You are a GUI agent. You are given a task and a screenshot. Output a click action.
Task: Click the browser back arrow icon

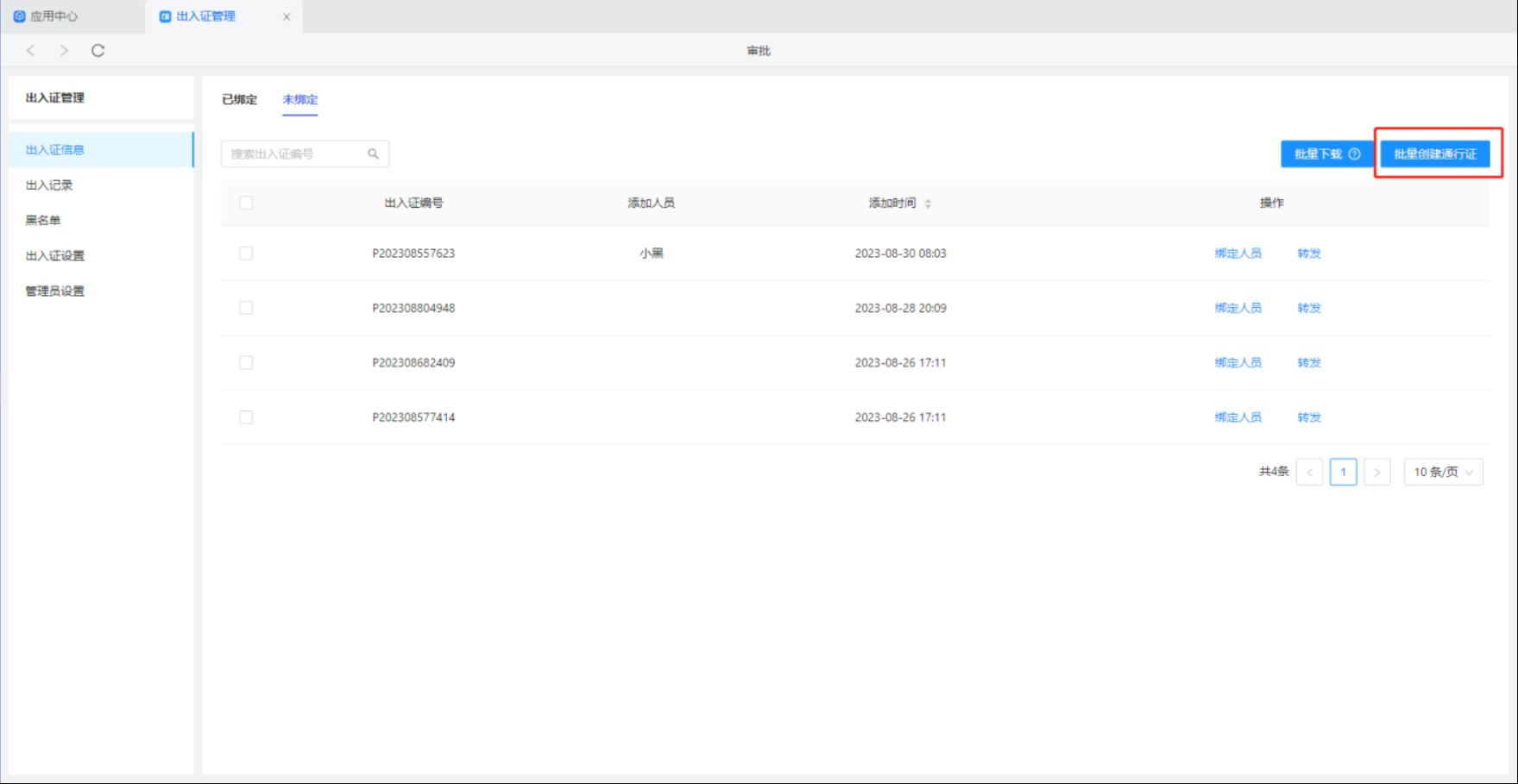point(31,51)
